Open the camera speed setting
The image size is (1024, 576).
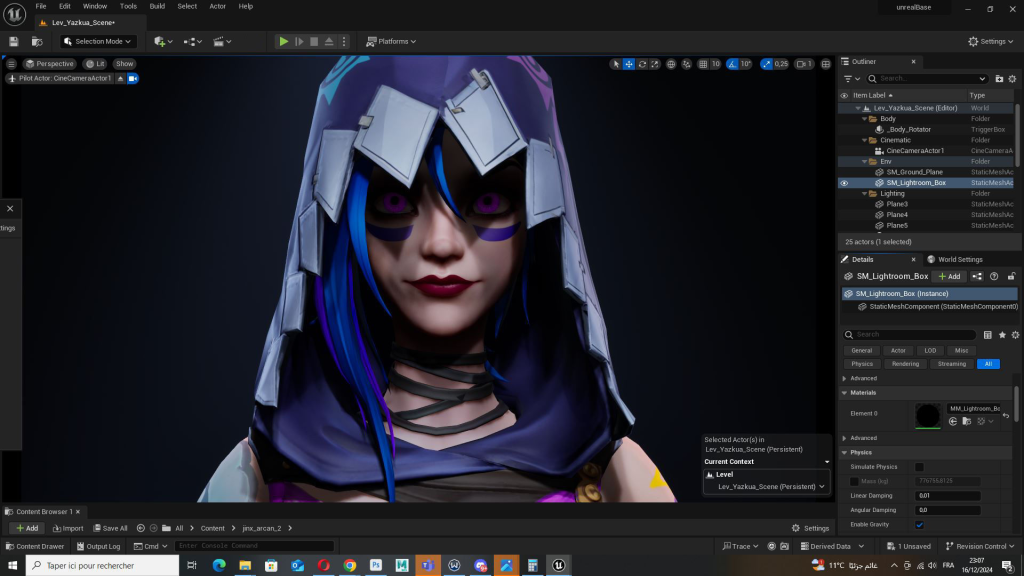(x=804, y=64)
